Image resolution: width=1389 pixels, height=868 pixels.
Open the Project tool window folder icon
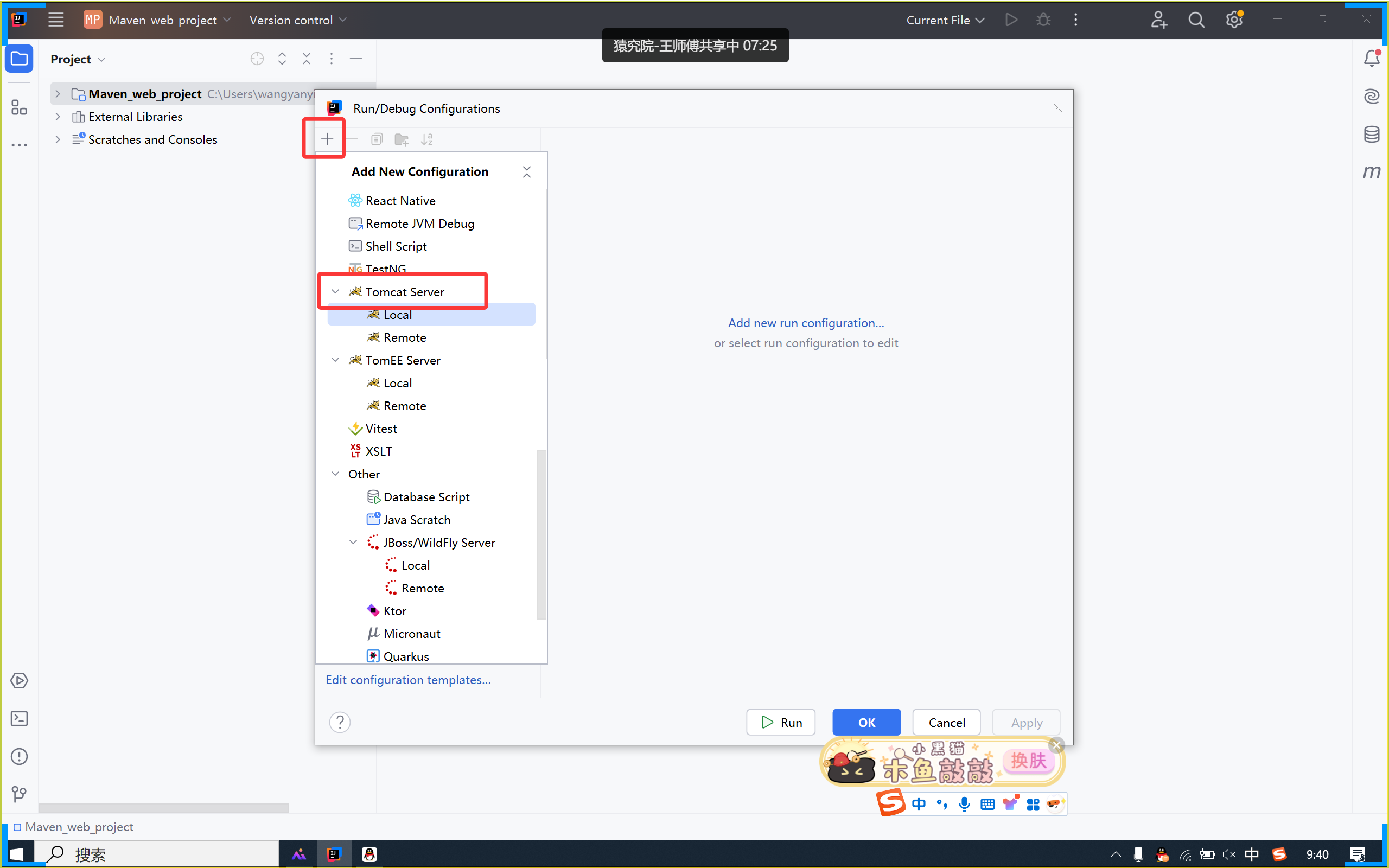(19, 59)
